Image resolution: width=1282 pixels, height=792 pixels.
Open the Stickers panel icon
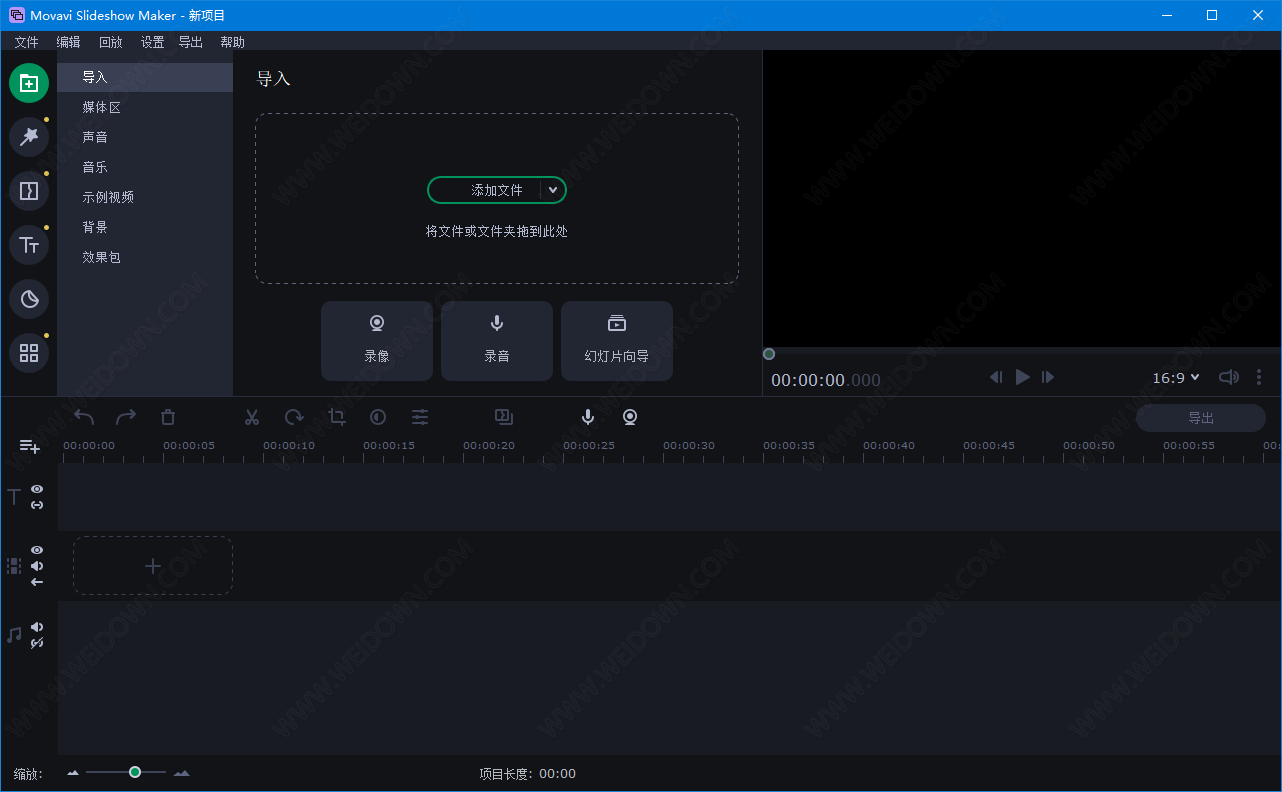(x=29, y=299)
